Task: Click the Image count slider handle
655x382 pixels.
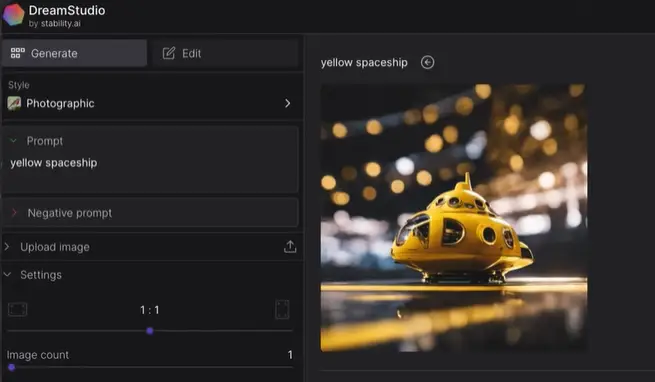Action: 12,367
